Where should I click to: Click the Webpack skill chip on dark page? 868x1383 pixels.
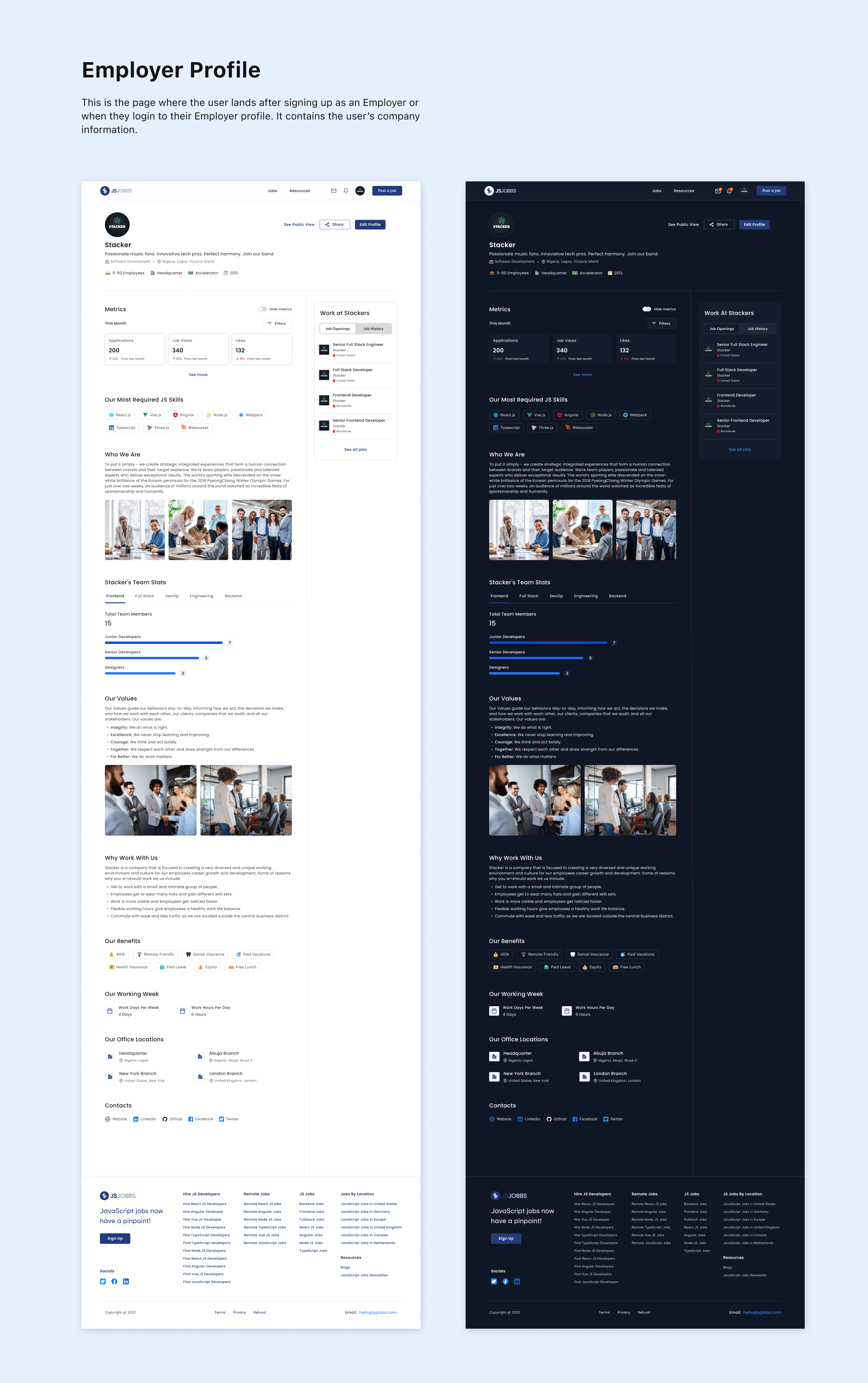[x=635, y=415]
